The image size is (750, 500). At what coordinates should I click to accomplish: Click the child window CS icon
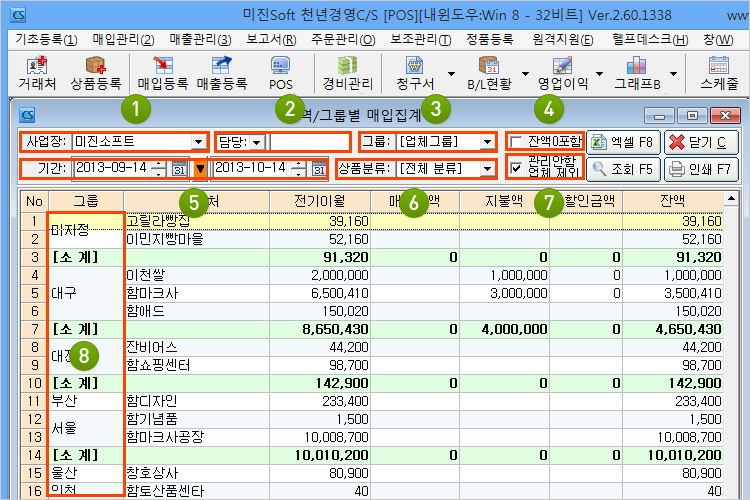[x=27, y=115]
